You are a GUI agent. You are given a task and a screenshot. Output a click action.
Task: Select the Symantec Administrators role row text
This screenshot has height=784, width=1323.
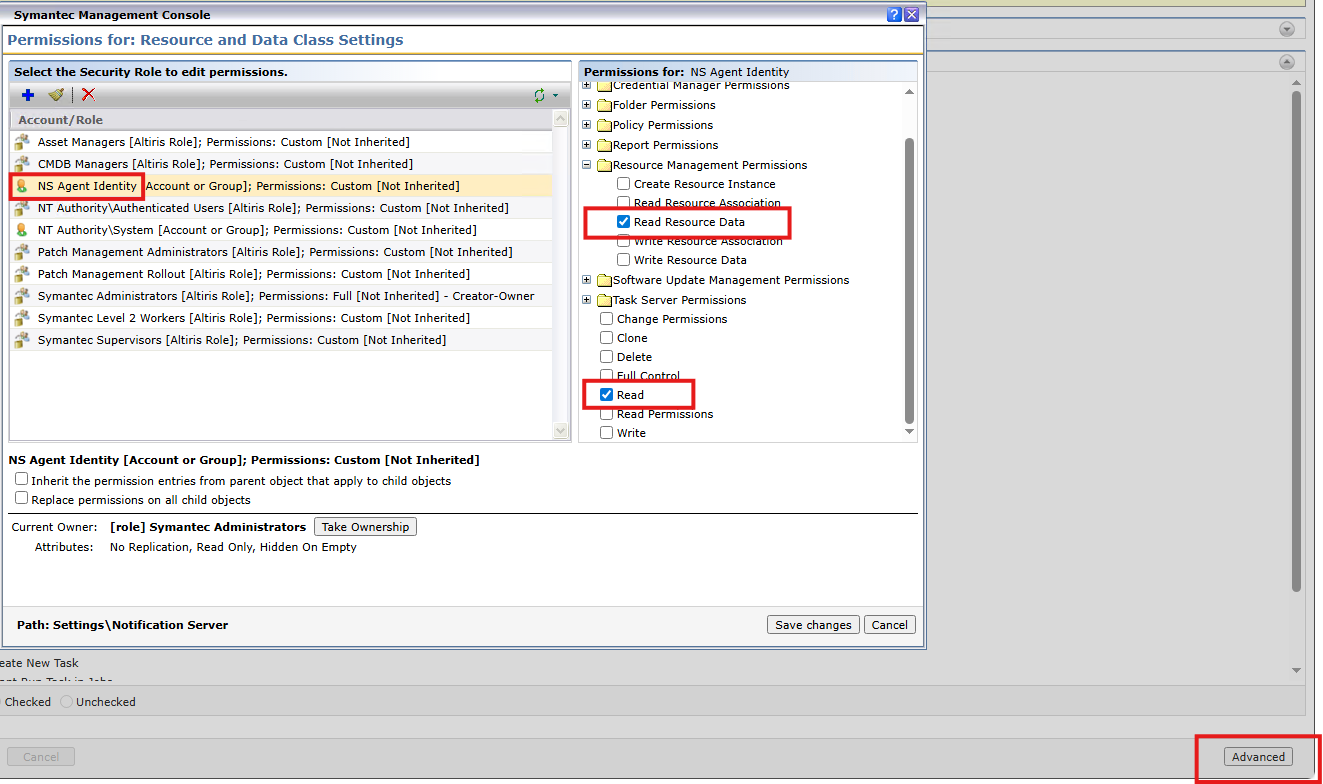[x=286, y=296]
